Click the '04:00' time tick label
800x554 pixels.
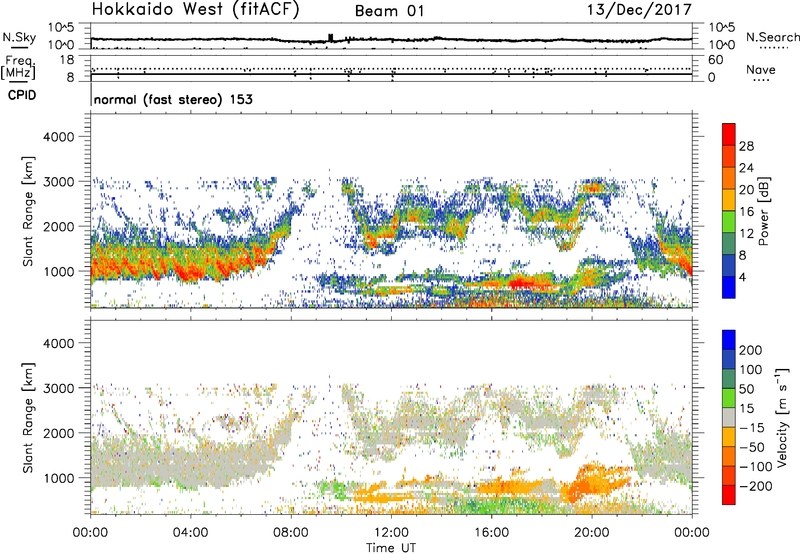190,533
